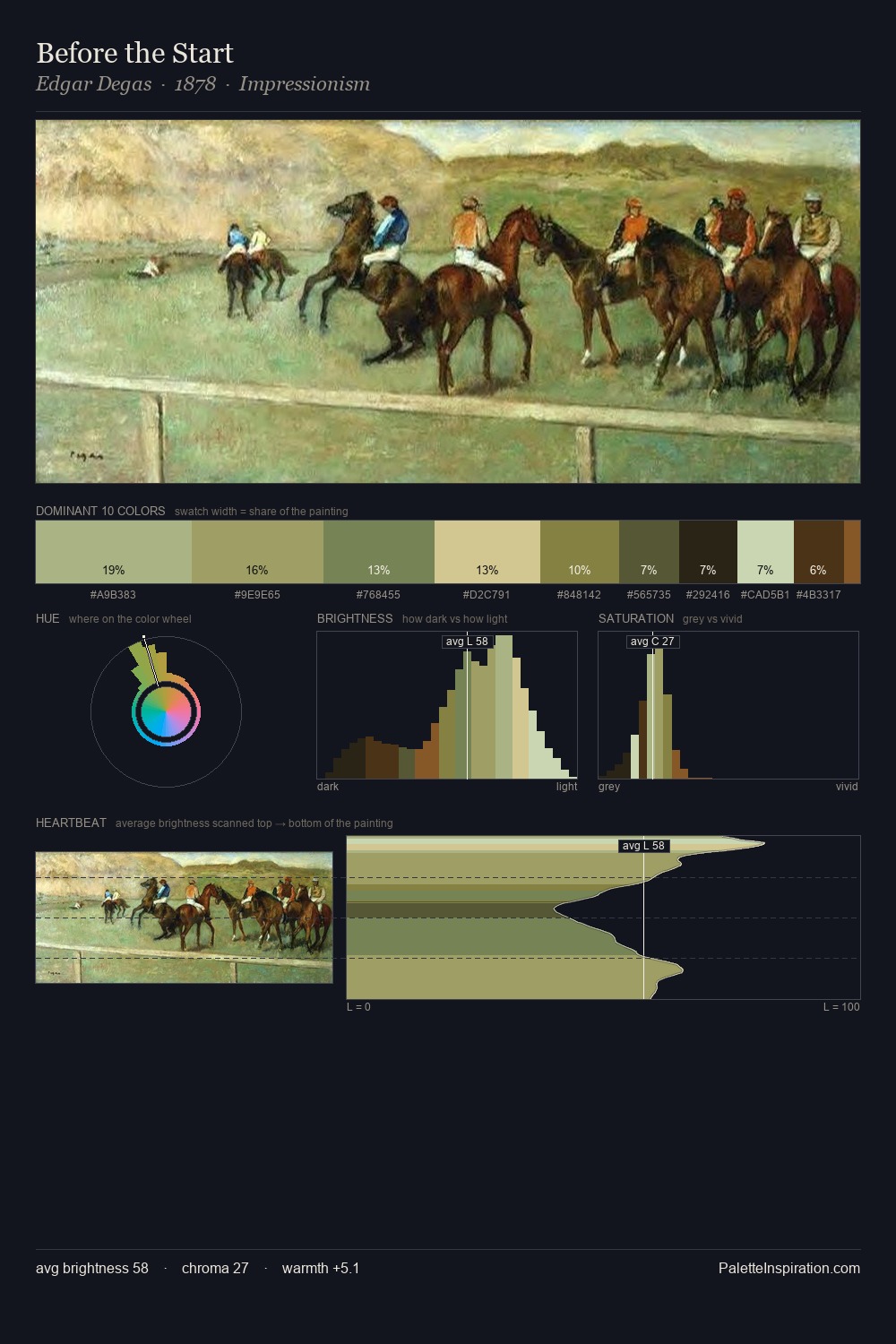Click the 'L = 100' axis label
896x1344 pixels.
click(841, 1007)
